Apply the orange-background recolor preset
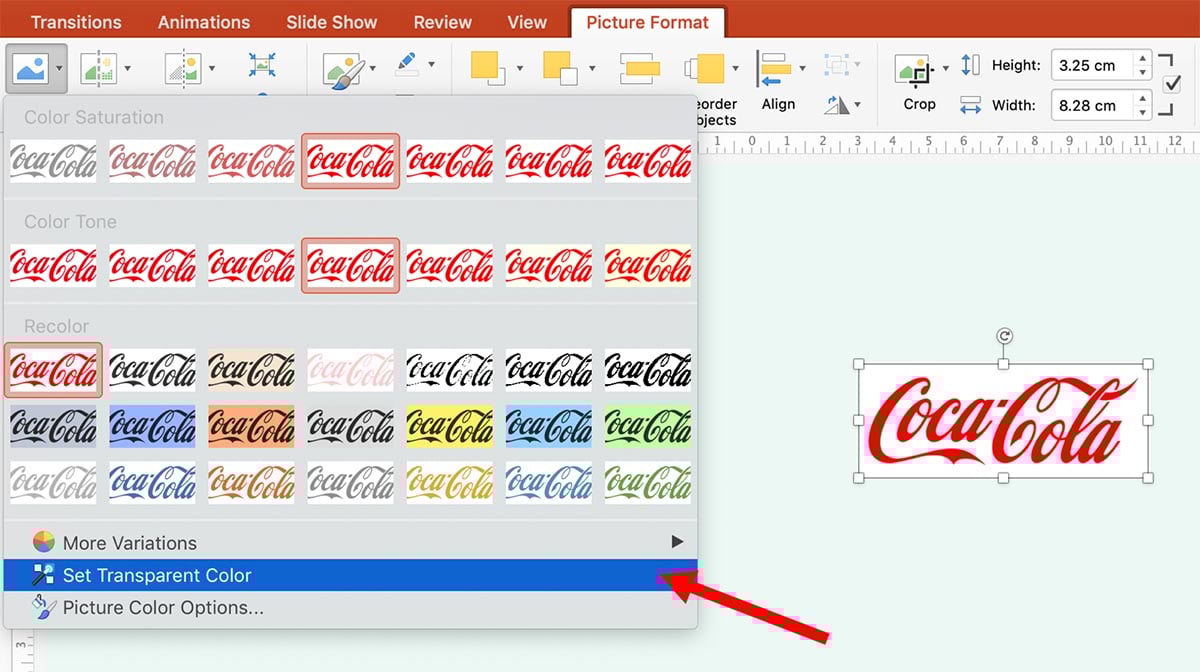This screenshot has width=1200, height=672. [251, 427]
